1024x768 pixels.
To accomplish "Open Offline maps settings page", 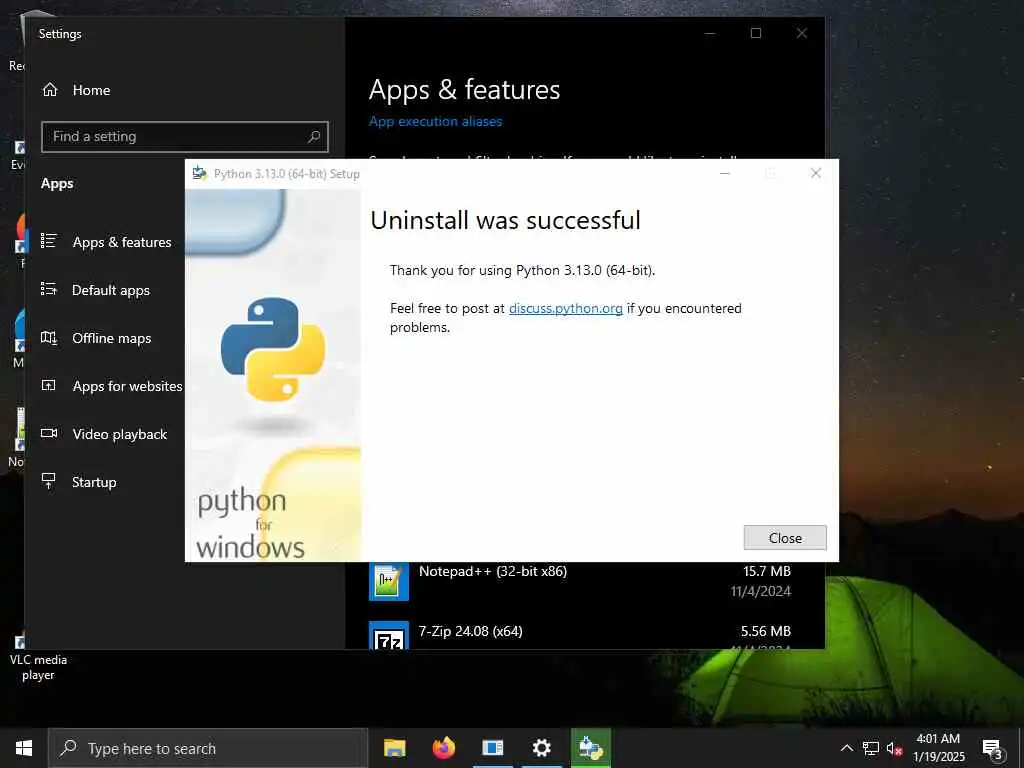I will 112,338.
